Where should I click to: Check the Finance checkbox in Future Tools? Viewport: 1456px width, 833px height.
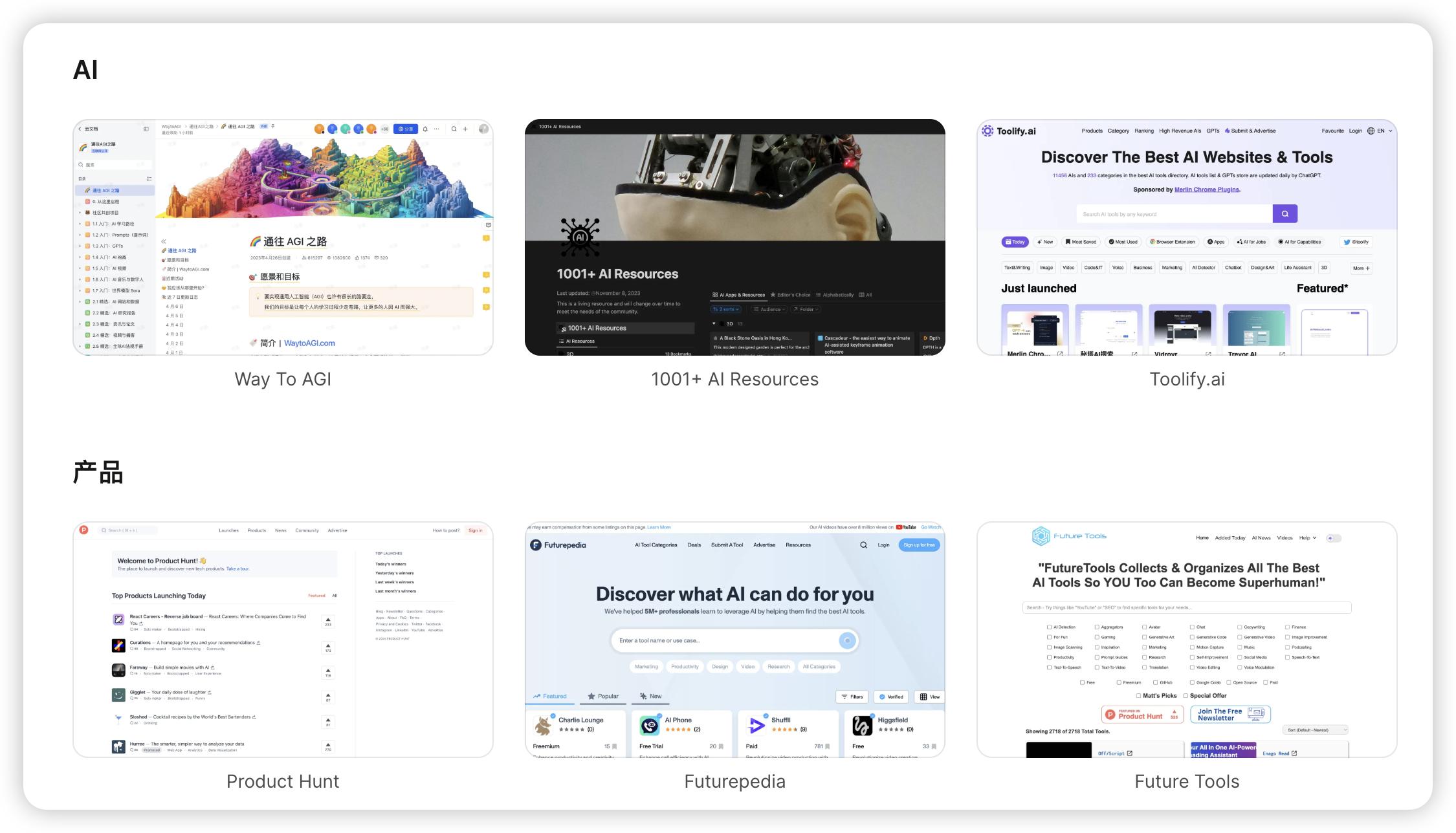(x=1287, y=627)
